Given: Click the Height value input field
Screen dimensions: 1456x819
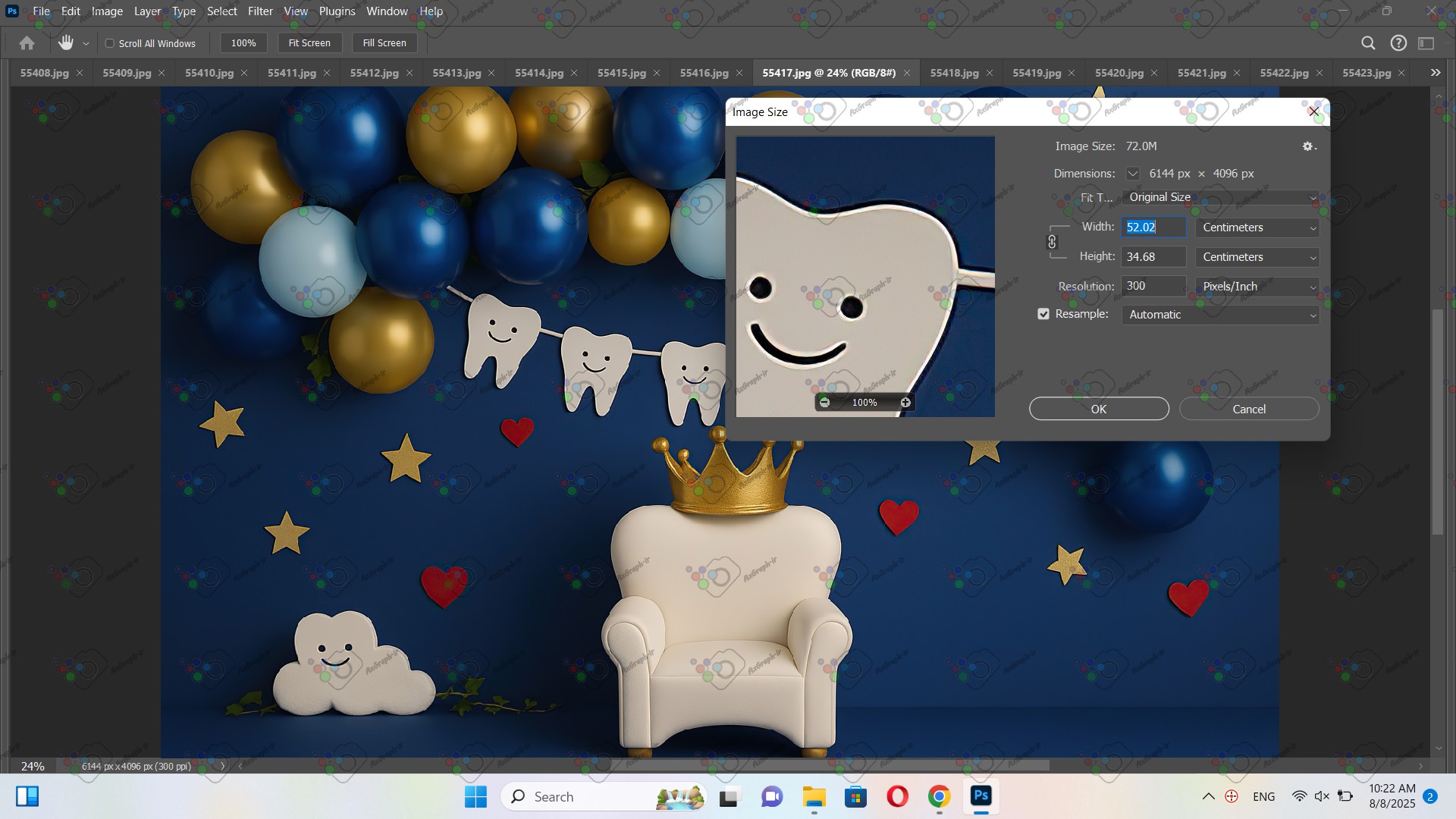Looking at the screenshot, I should point(1153,257).
